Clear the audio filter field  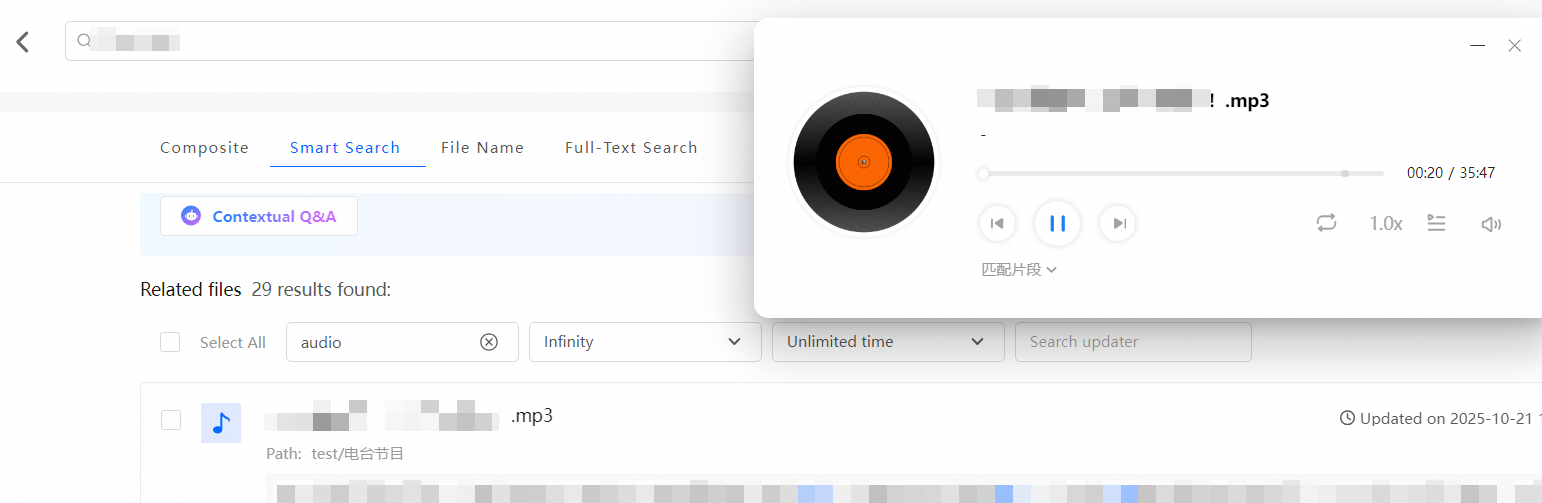489,342
